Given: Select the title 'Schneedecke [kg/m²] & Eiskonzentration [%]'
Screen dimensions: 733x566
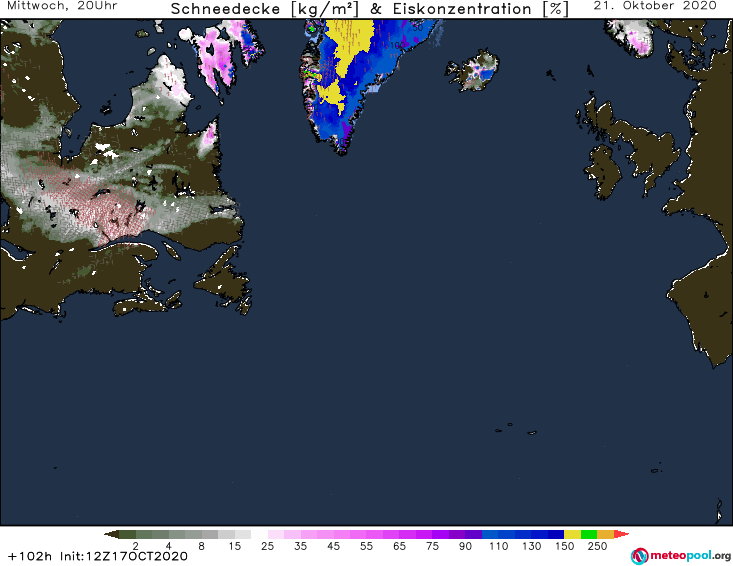Looking at the screenshot, I should click(369, 9).
